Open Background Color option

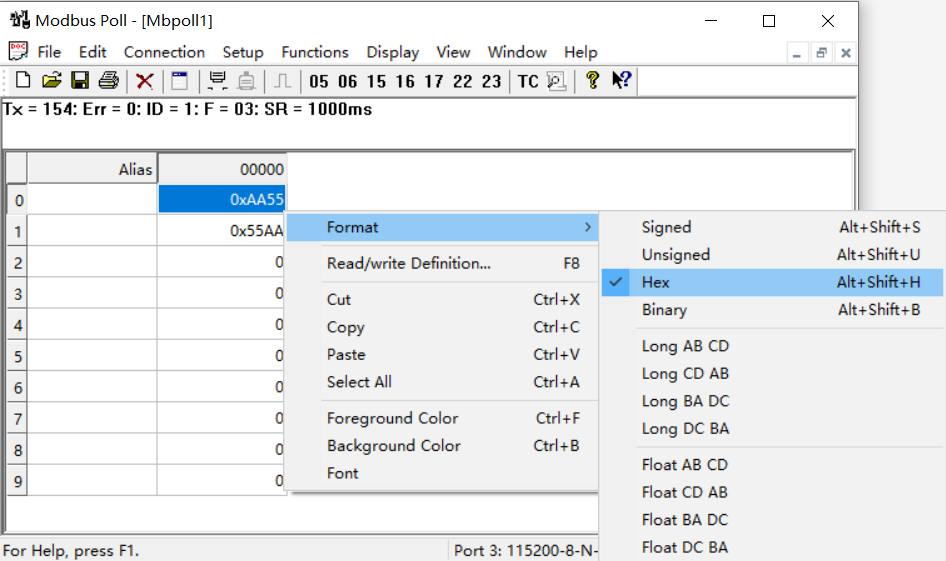pyautogui.click(x=442, y=446)
